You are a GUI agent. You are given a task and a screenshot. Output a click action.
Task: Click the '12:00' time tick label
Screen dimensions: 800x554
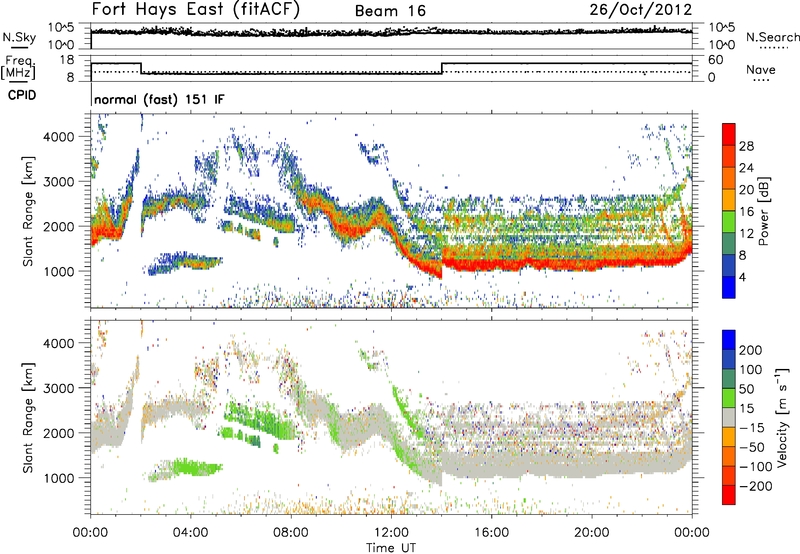point(391,533)
